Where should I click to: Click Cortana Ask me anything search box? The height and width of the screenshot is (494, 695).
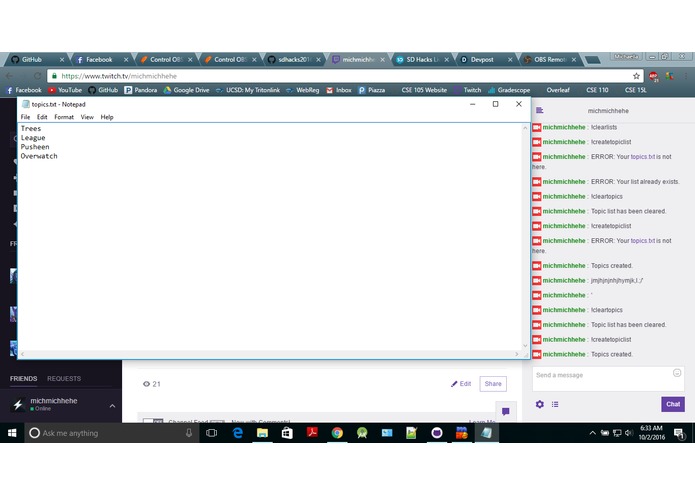(x=111, y=433)
